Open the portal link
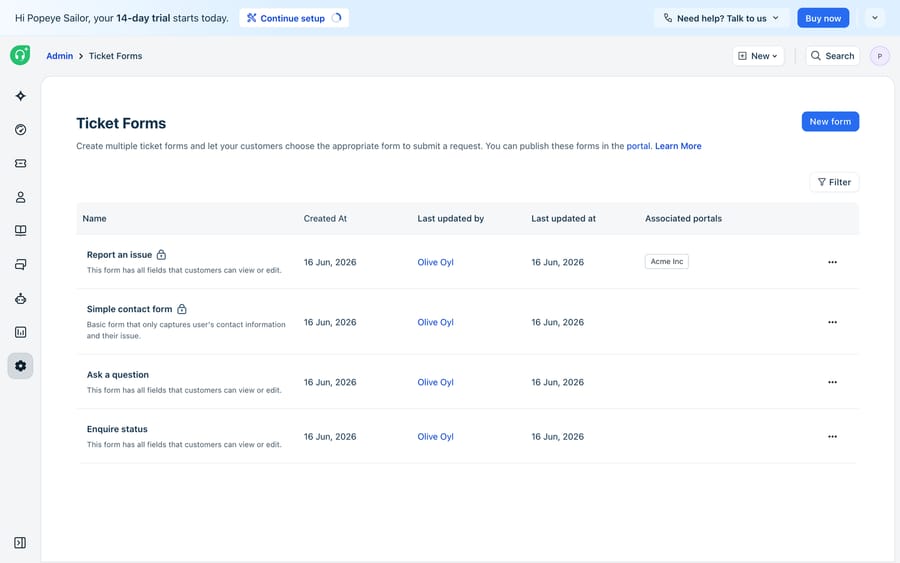This screenshot has width=900, height=563. [x=638, y=146]
